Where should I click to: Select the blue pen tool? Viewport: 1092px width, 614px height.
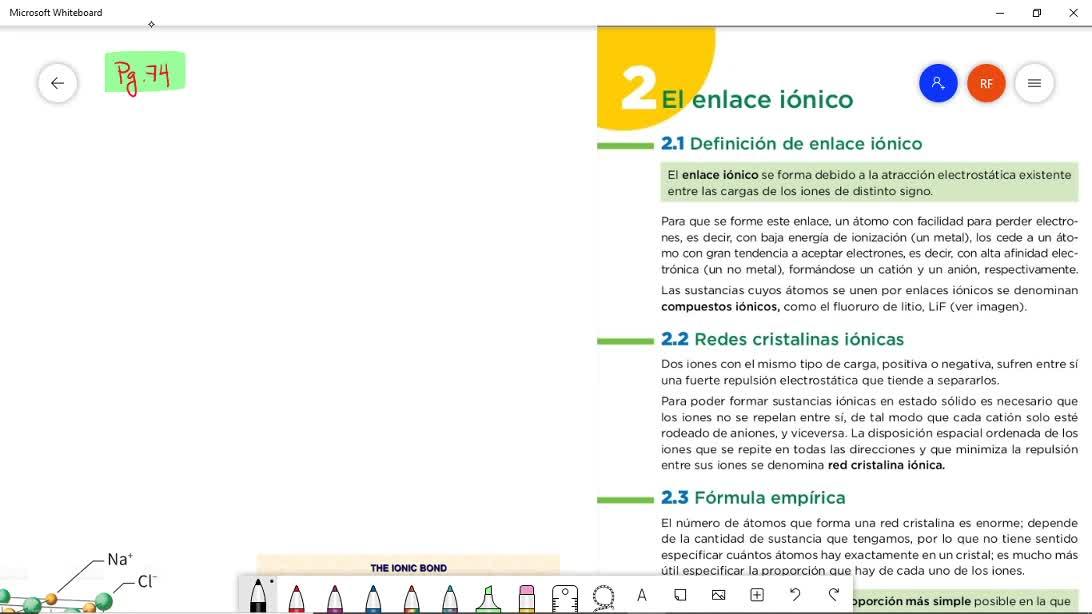point(373,599)
